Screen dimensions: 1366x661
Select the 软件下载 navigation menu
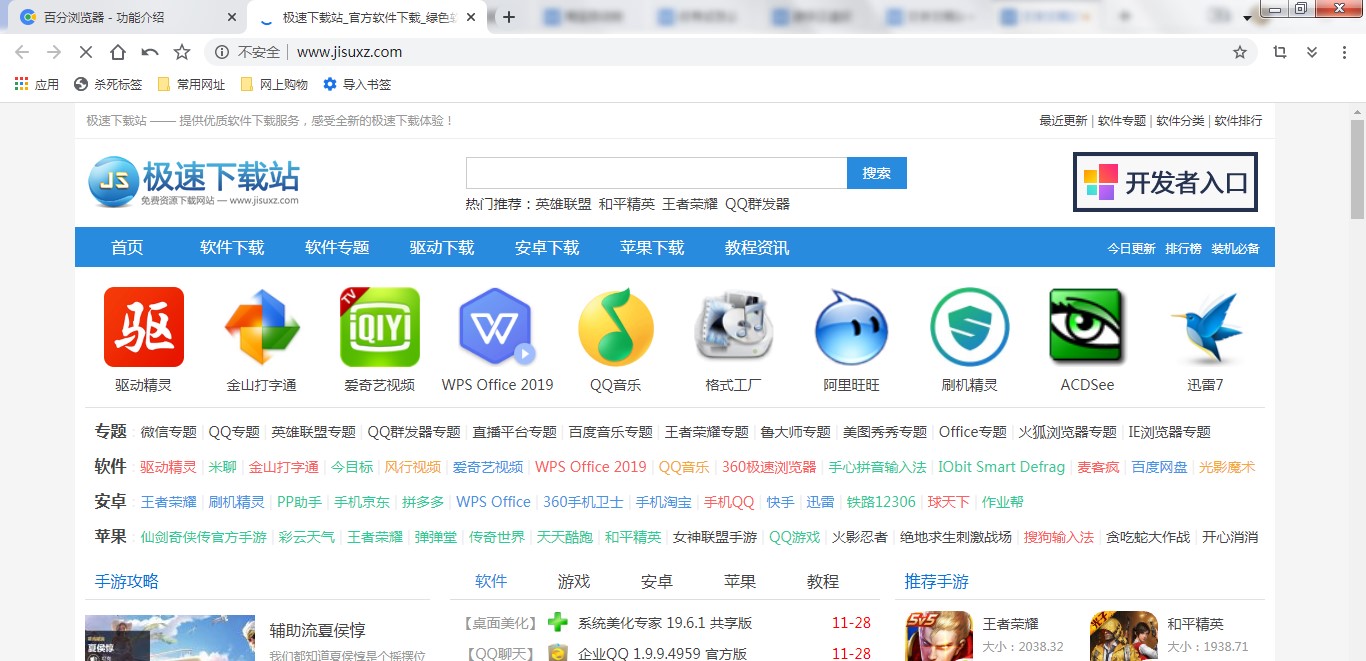point(231,247)
